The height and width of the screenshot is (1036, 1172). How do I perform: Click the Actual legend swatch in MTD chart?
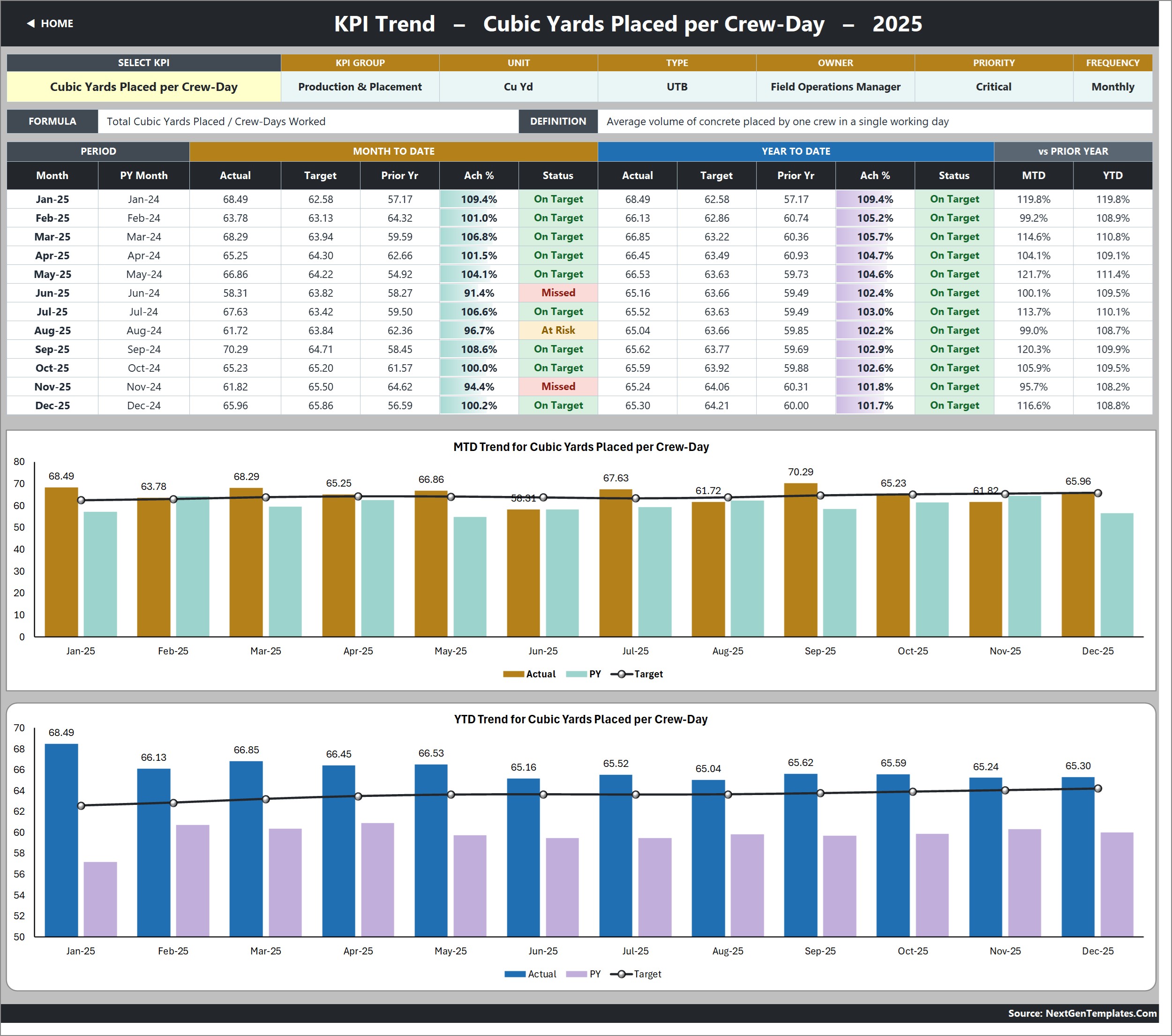(513, 674)
